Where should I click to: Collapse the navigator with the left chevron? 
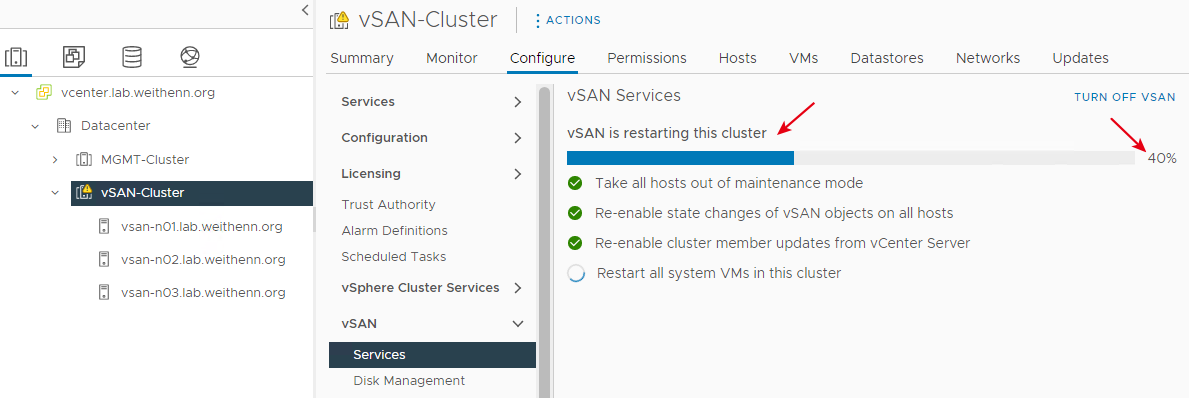tap(305, 10)
